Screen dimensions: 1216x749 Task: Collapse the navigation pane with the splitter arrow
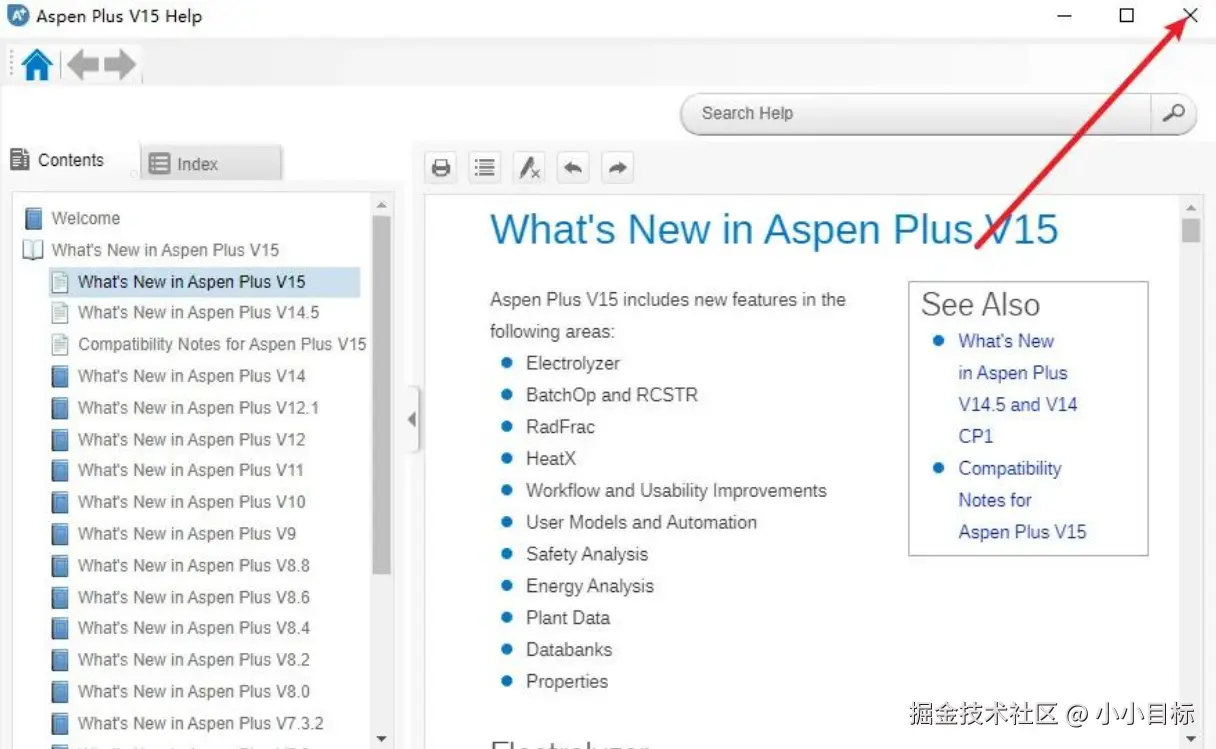(412, 420)
